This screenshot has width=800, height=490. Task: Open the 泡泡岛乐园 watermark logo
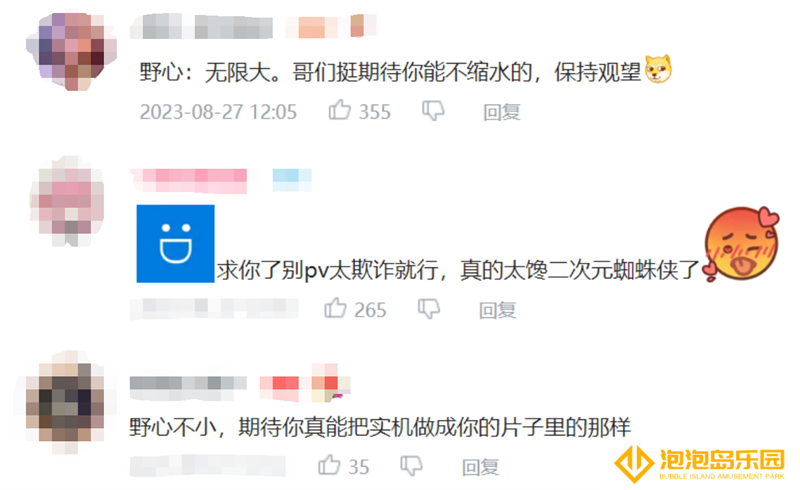tap(699, 464)
